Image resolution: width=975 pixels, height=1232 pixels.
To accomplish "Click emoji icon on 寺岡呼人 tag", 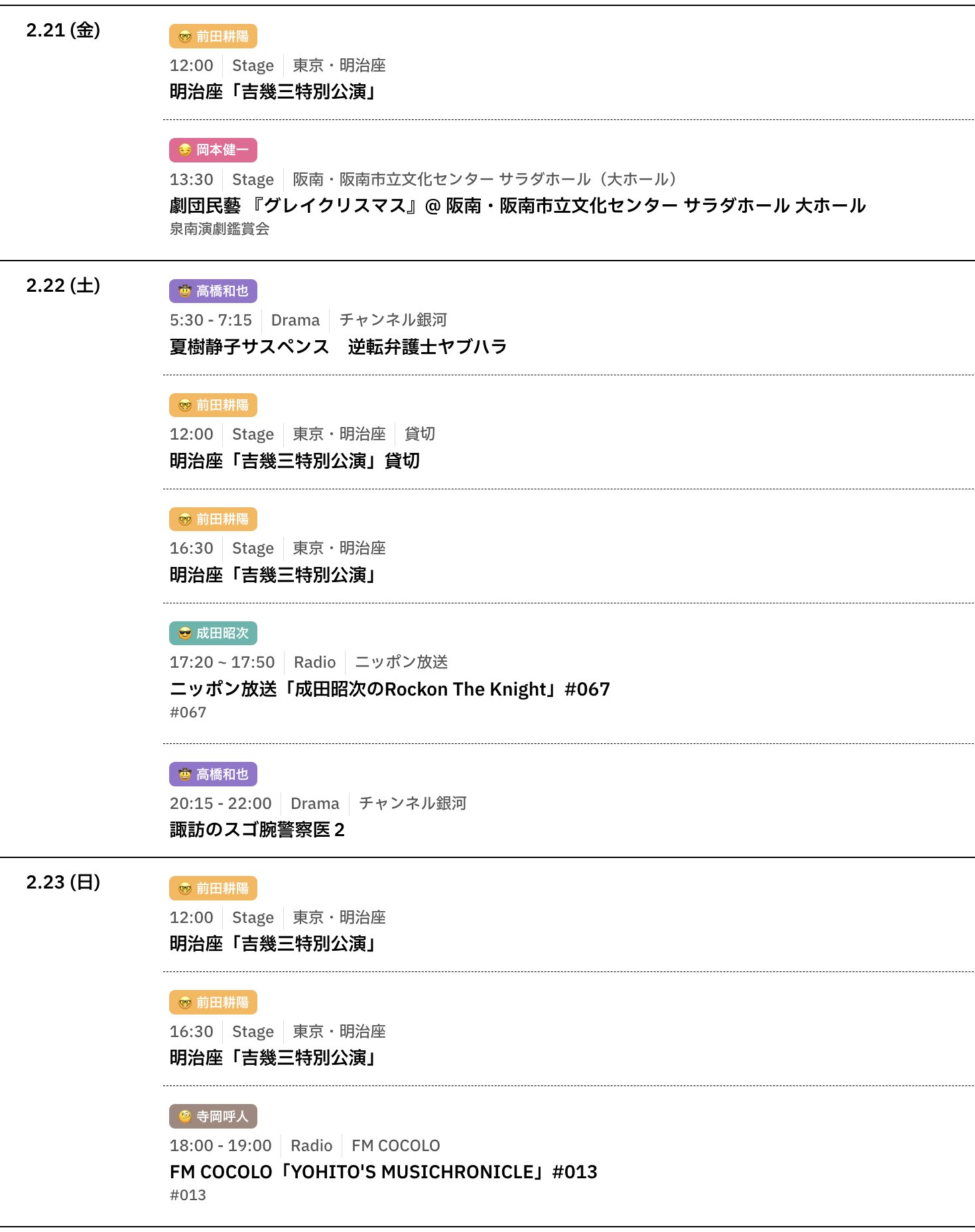I will [185, 1117].
